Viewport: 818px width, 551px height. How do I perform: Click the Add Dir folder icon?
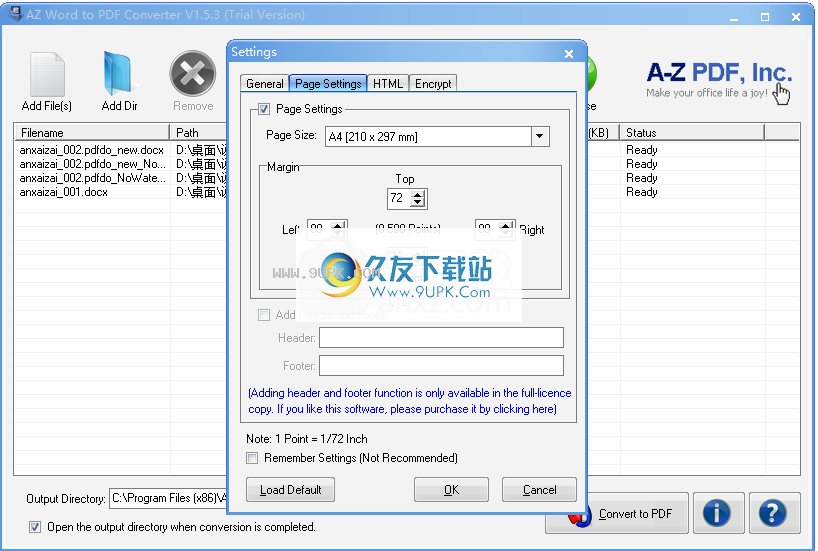(x=119, y=74)
